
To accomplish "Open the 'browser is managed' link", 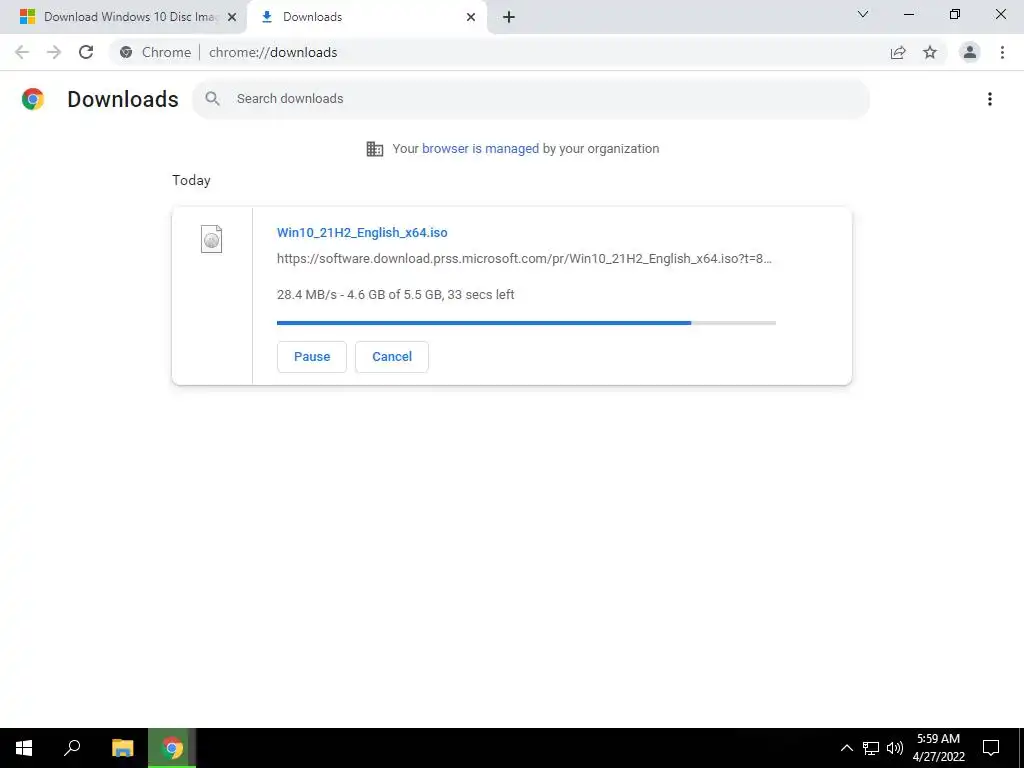I will 481,149.
